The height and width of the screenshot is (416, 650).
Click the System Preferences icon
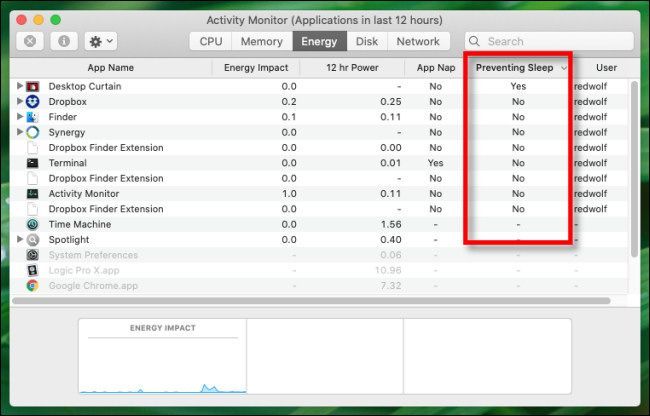pyautogui.click(x=32, y=255)
